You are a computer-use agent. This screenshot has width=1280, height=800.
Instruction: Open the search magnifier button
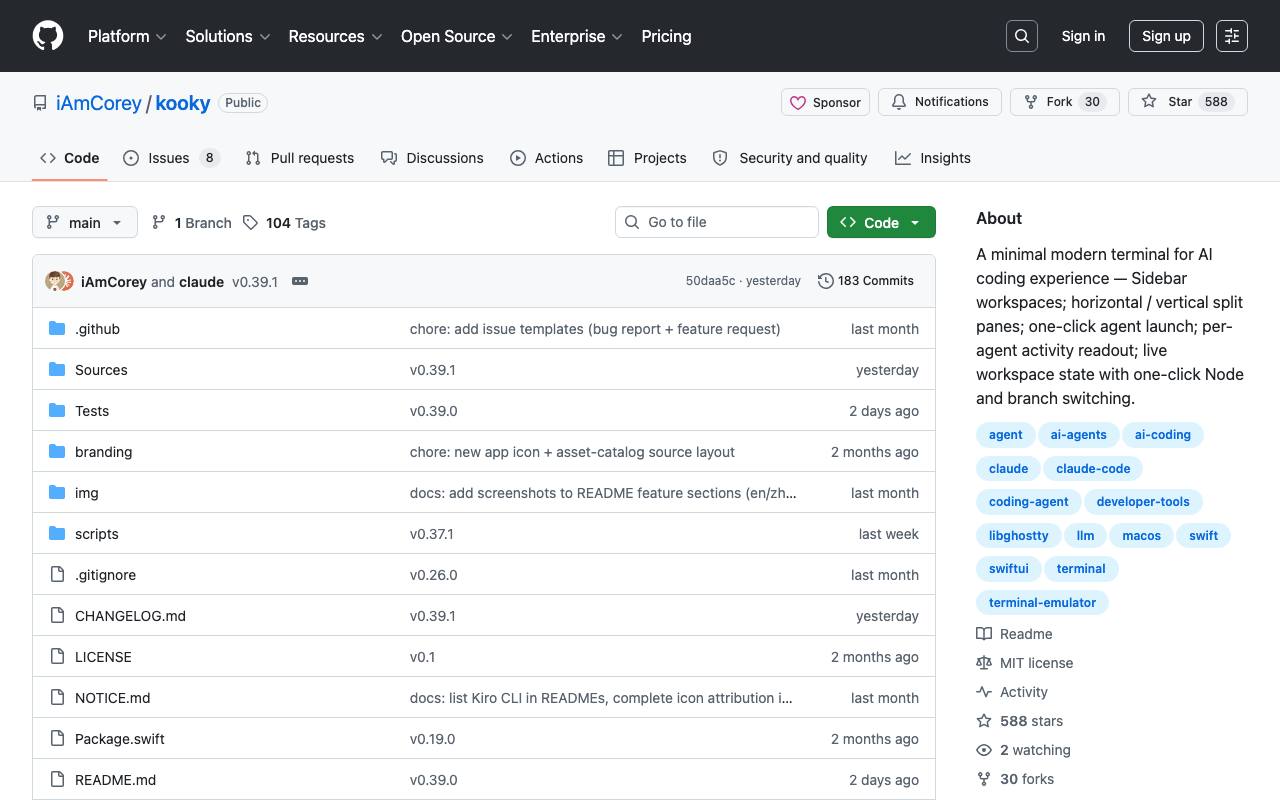pos(1022,36)
